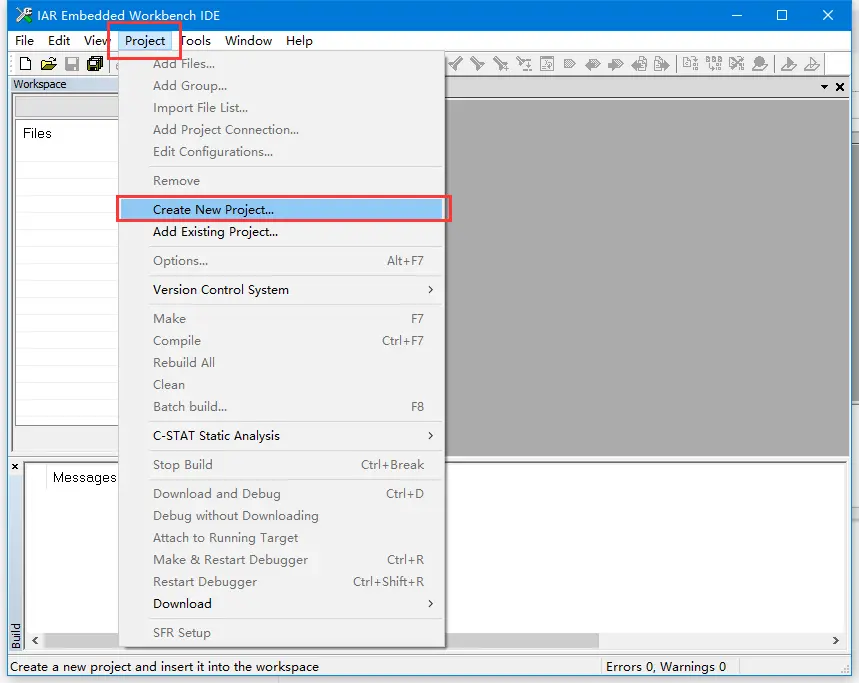Click the Make toolbar icon
This screenshot has width=859, height=683.
tap(713, 64)
